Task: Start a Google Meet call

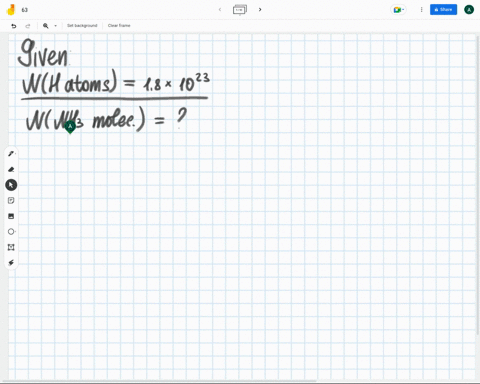Action: point(397,10)
